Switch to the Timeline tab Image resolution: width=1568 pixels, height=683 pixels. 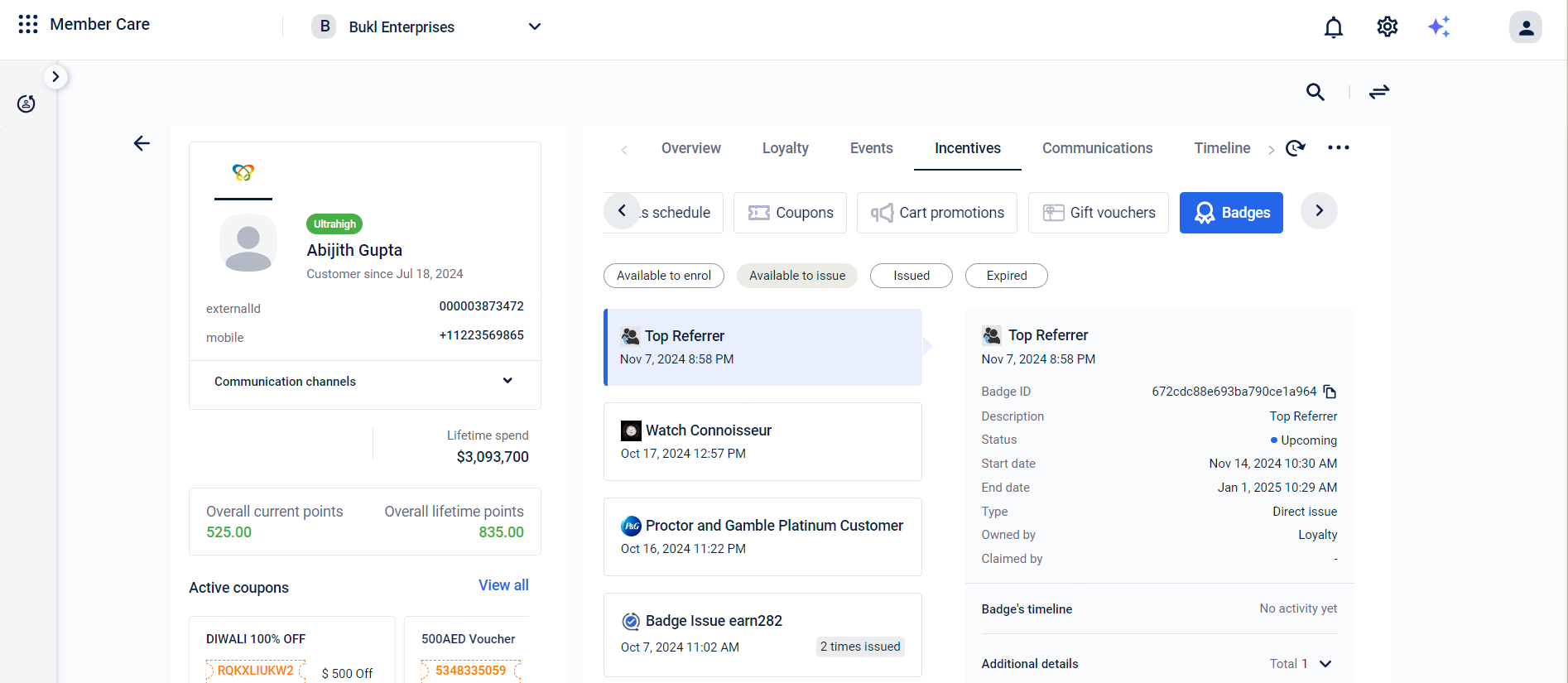point(1222,148)
